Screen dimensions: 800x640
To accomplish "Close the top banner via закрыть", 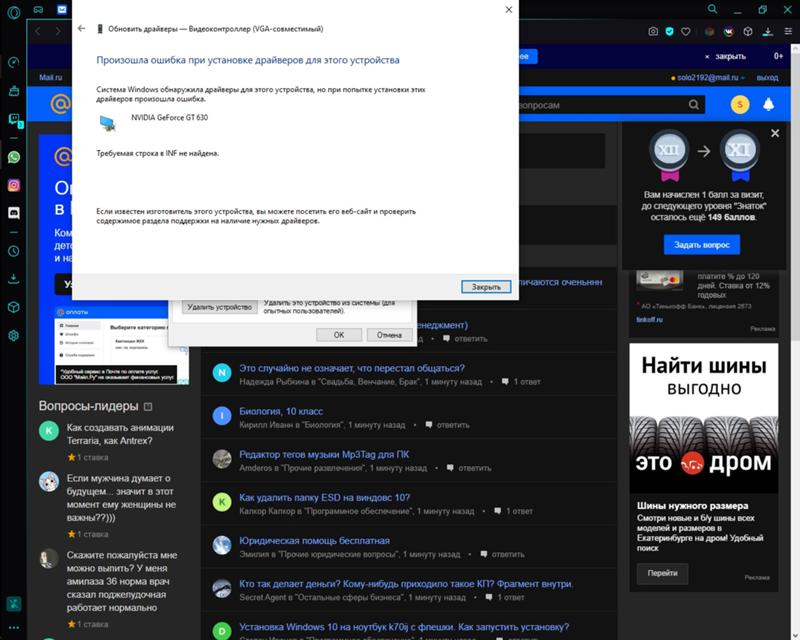I will pyautogui.click(x=725, y=56).
